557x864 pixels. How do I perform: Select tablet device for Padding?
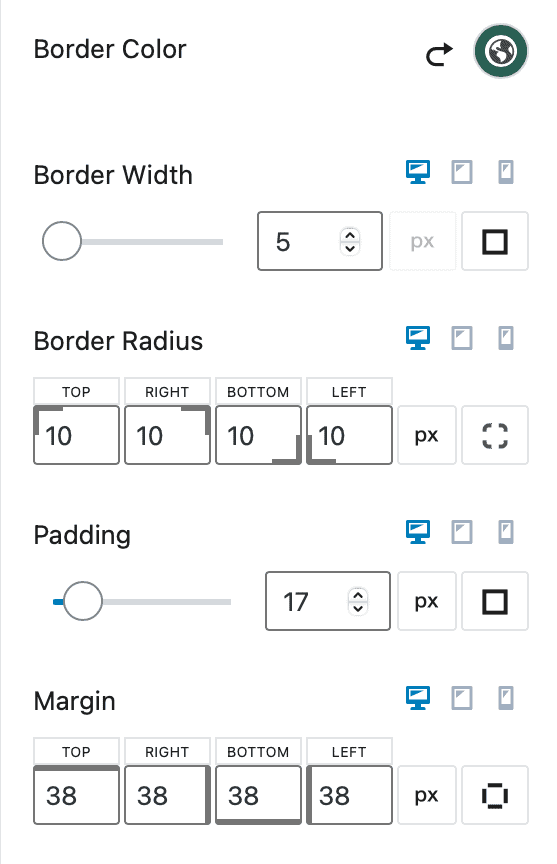tap(462, 532)
